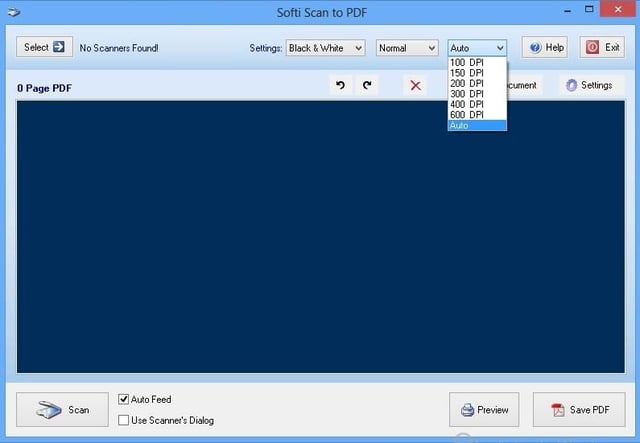Viewport: 640px width, 443px height.
Task: Maximize the Softi Scan to PDF window
Action: [589, 10]
